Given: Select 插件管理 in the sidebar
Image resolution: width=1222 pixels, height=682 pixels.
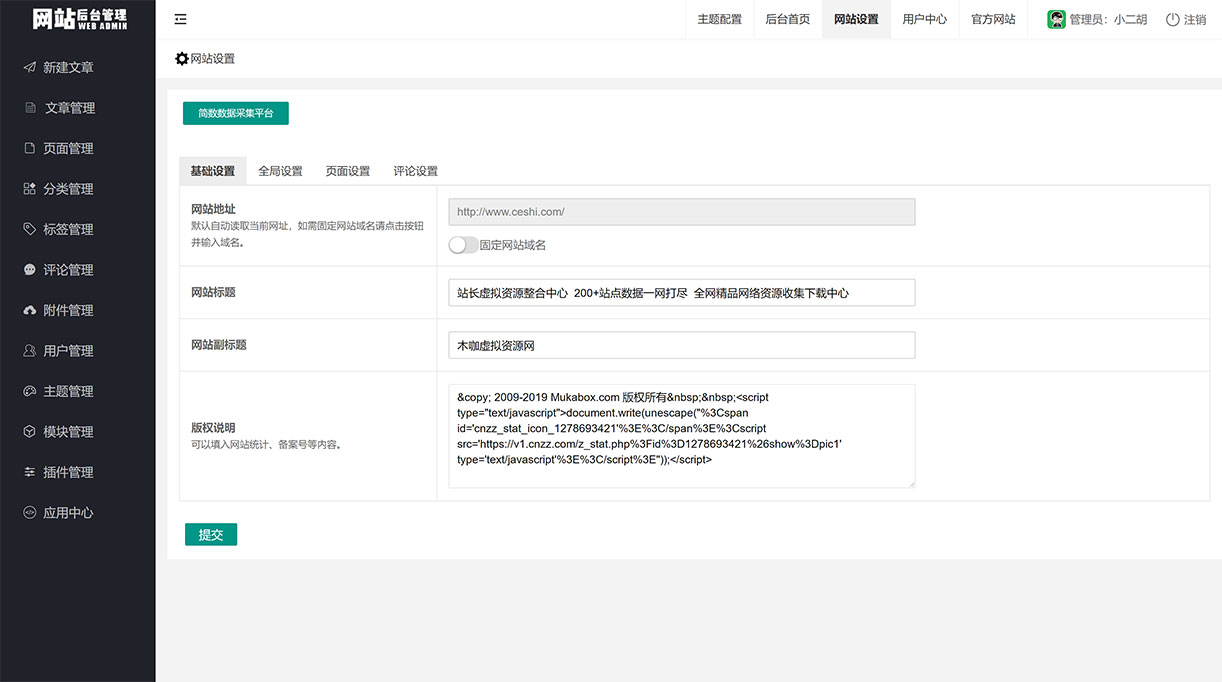Looking at the screenshot, I should [x=71, y=471].
